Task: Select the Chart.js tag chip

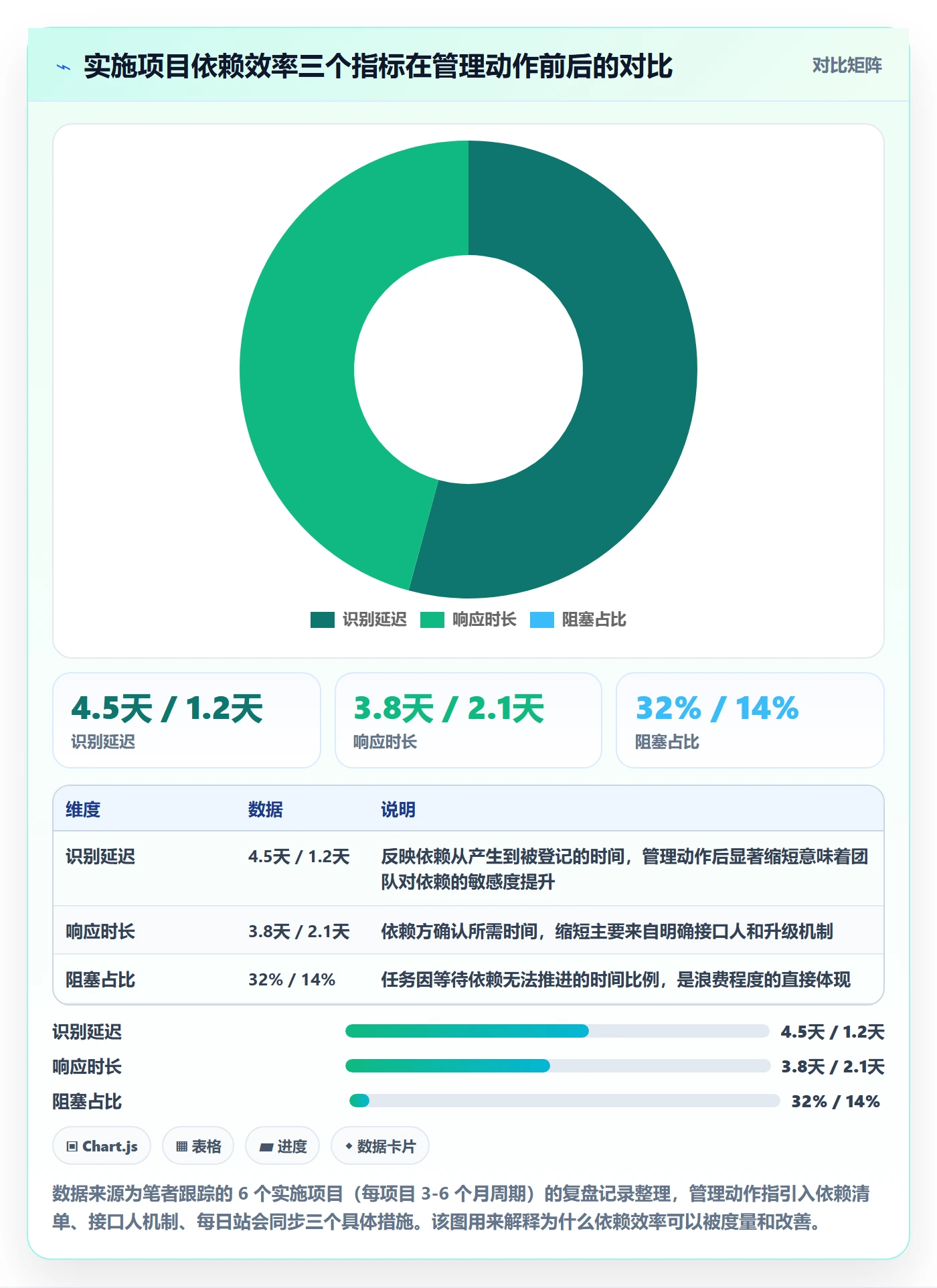Action: [102, 1146]
